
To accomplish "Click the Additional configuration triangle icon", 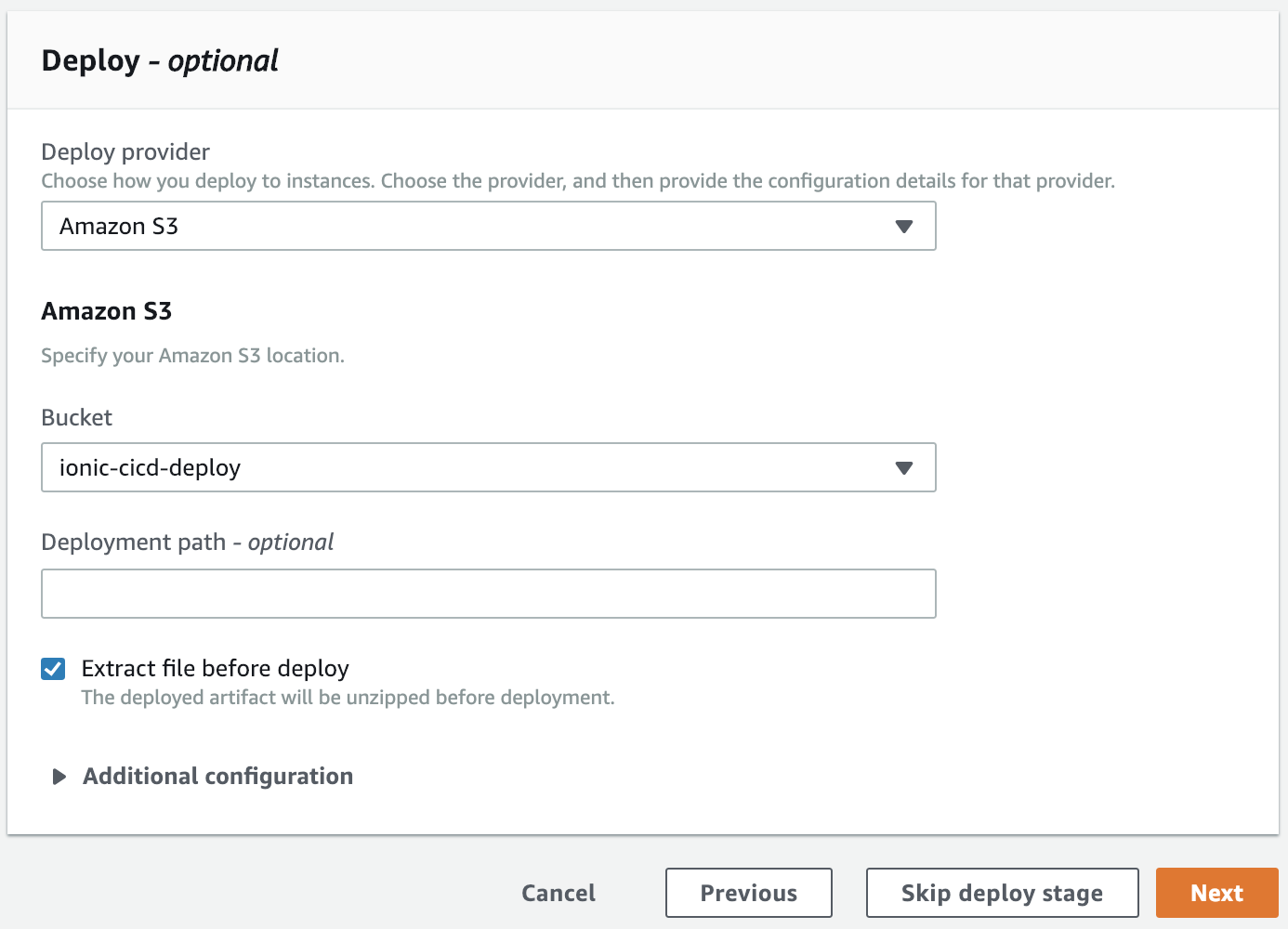I will (59, 777).
